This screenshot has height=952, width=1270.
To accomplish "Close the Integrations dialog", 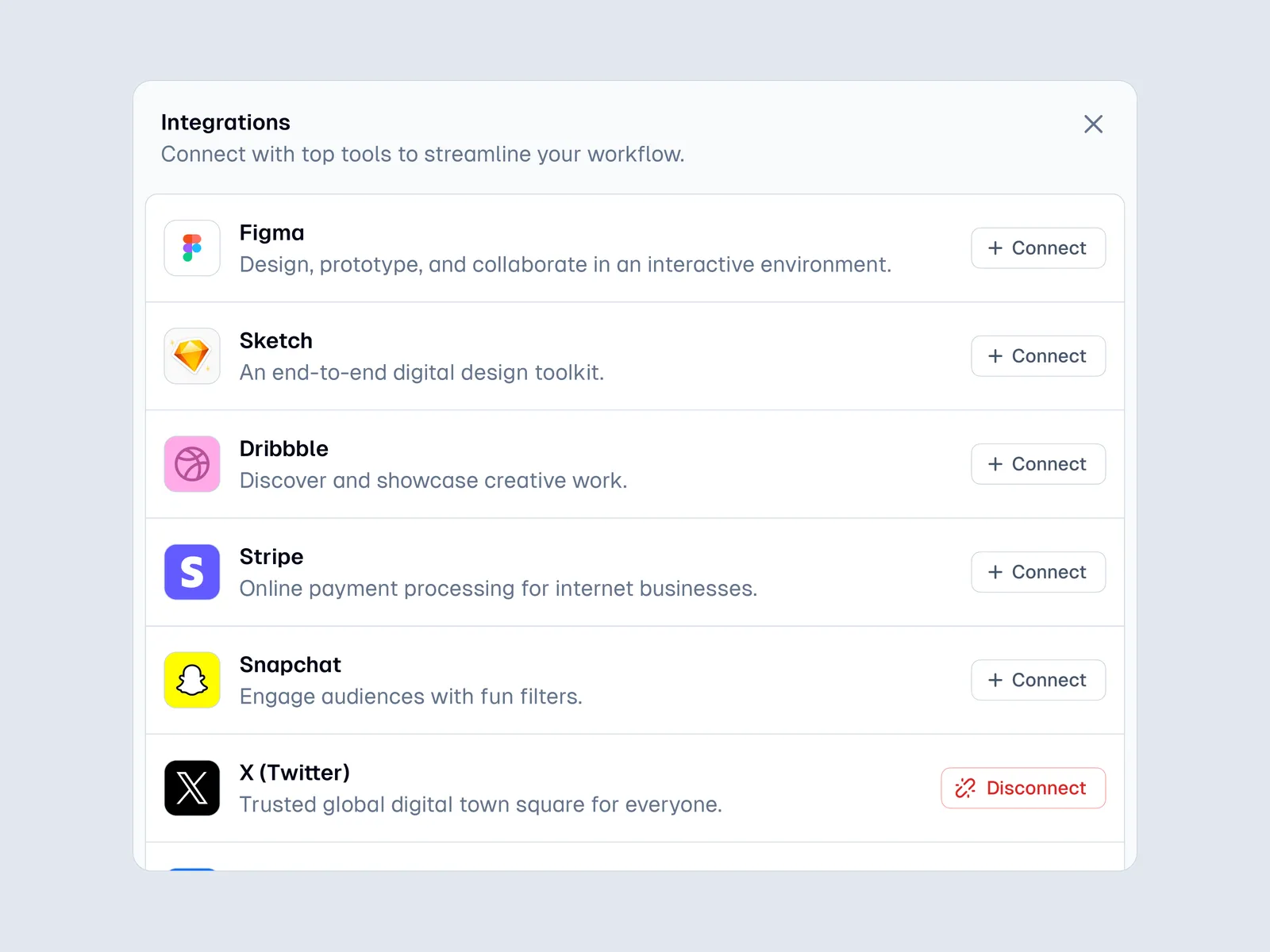I will coord(1093,124).
